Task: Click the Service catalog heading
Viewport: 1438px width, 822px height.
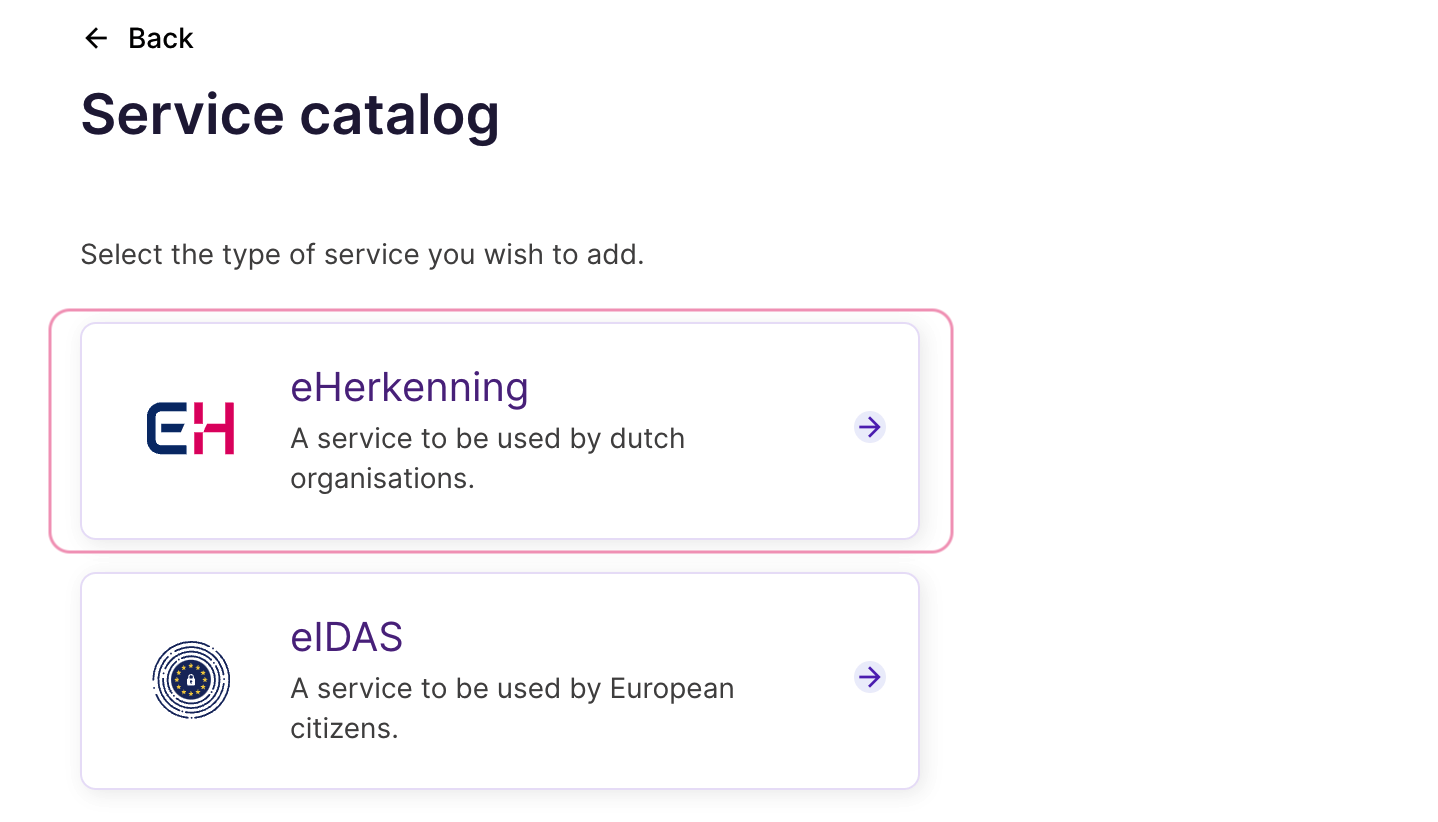Action: [290, 114]
